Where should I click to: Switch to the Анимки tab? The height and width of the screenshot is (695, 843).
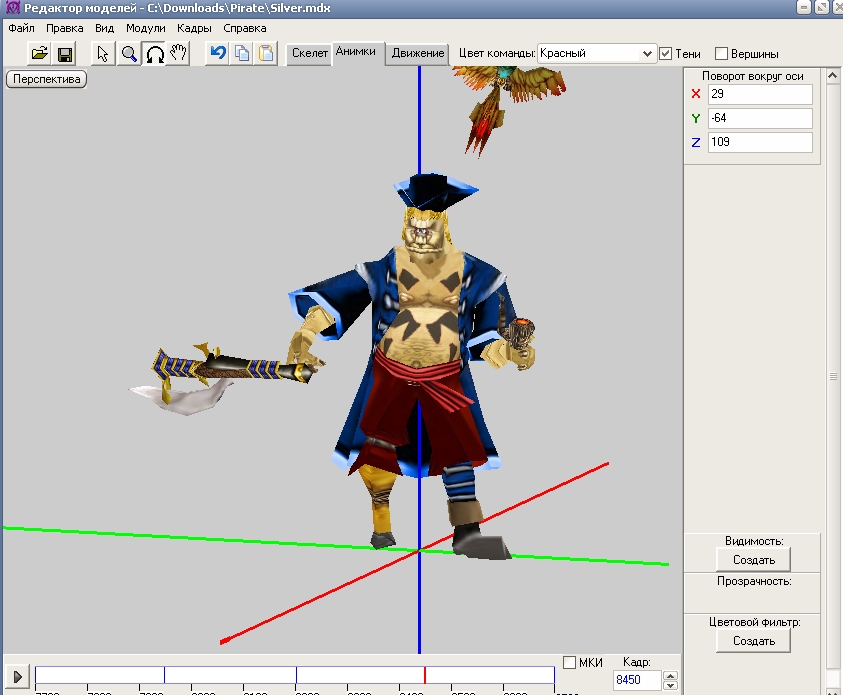point(356,52)
